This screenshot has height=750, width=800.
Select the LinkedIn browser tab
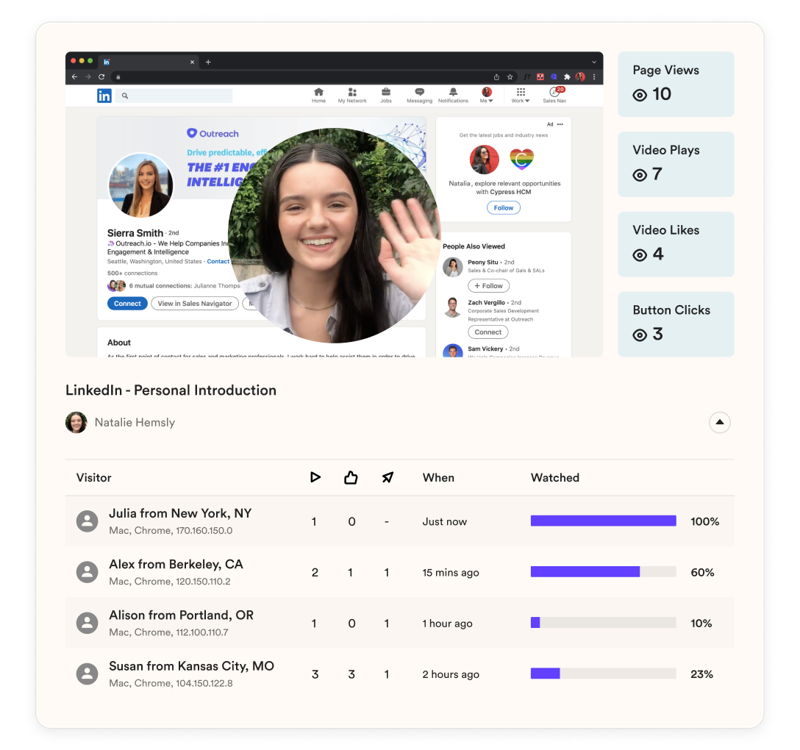pyautogui.click(x=148, y=62)
